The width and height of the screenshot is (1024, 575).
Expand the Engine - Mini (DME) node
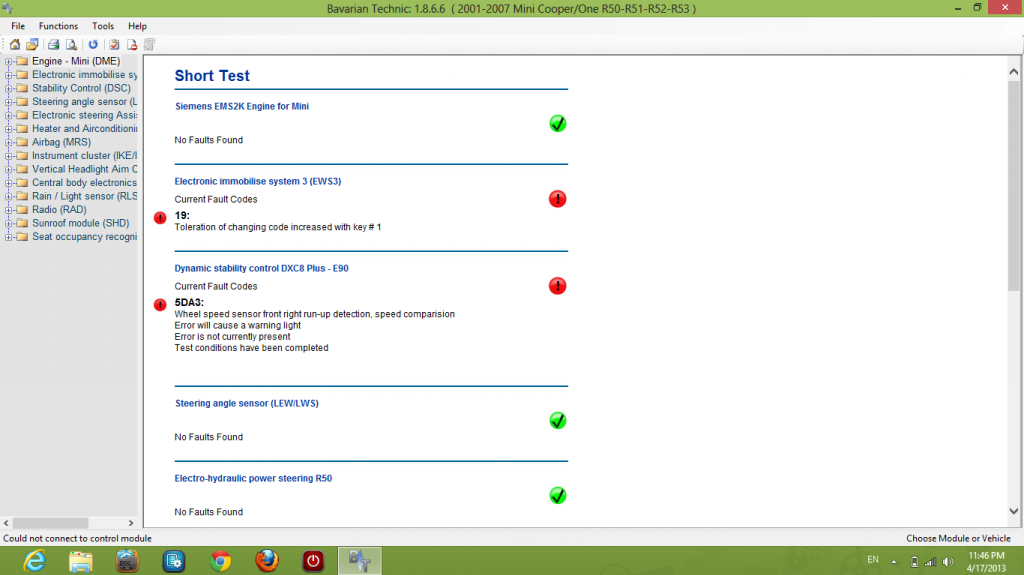tap(8, 61)
